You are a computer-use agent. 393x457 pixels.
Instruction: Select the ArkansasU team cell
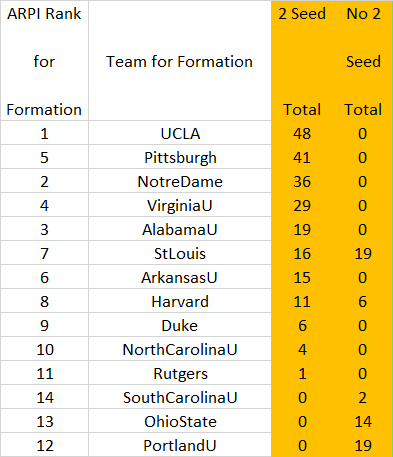[x=180, y=277]
